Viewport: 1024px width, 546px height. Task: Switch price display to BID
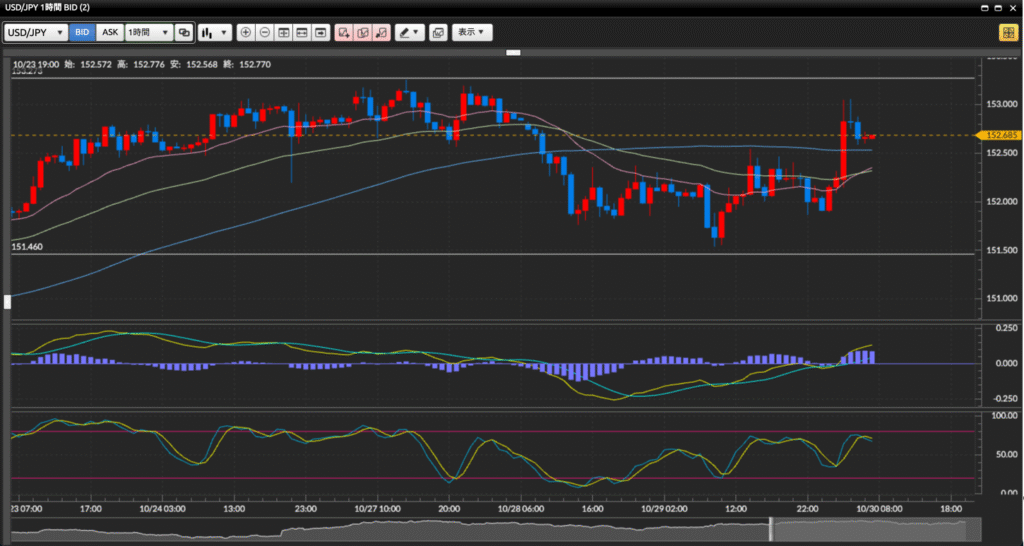point(81,32)
